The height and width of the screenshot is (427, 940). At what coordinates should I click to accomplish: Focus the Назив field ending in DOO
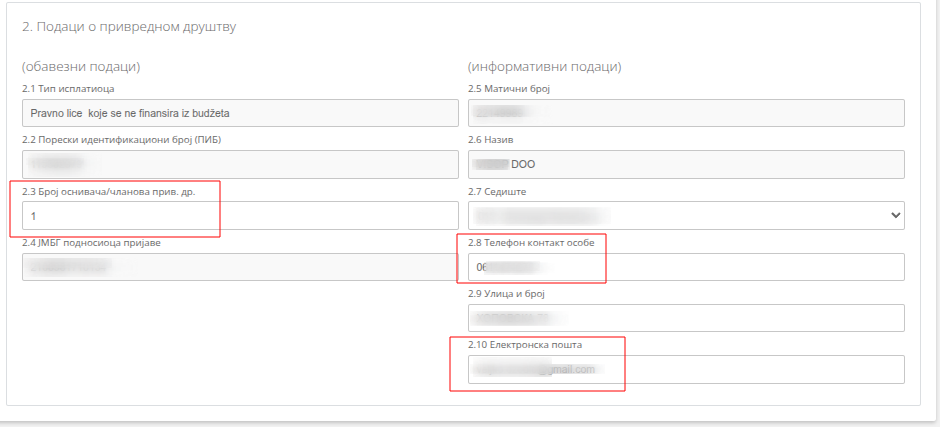point(685,164)
